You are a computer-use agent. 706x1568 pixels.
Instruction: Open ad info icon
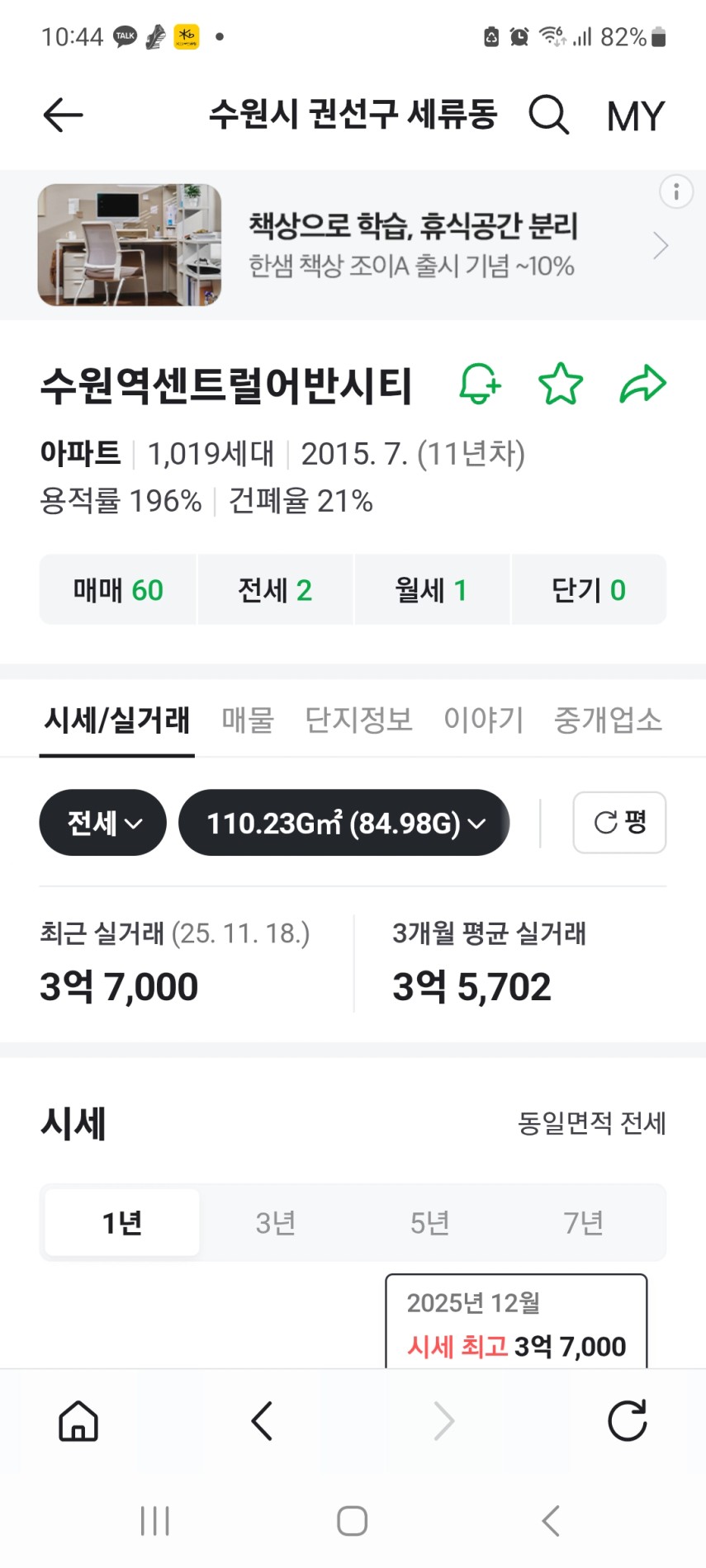675,191
